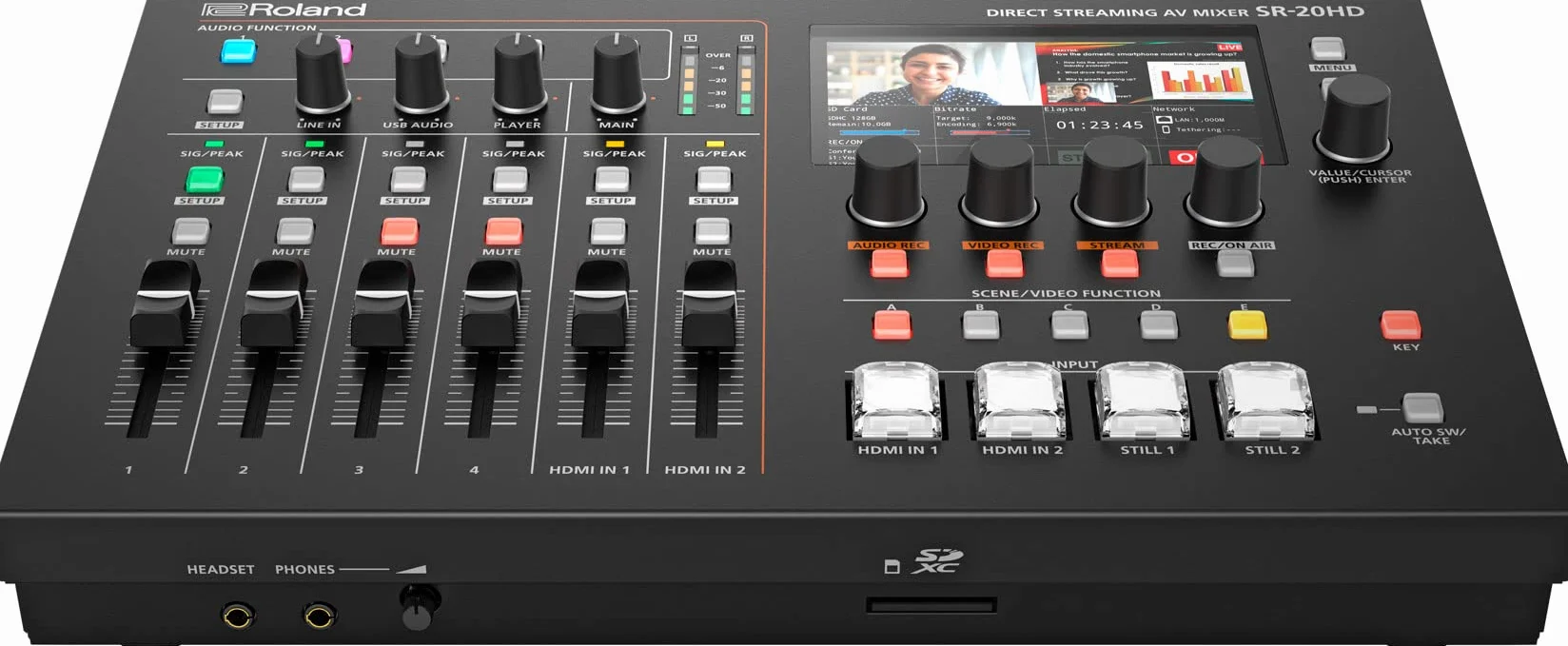Toggle the VIDEO REC button
The image size is (1568, 646).
click(1004, 264)
